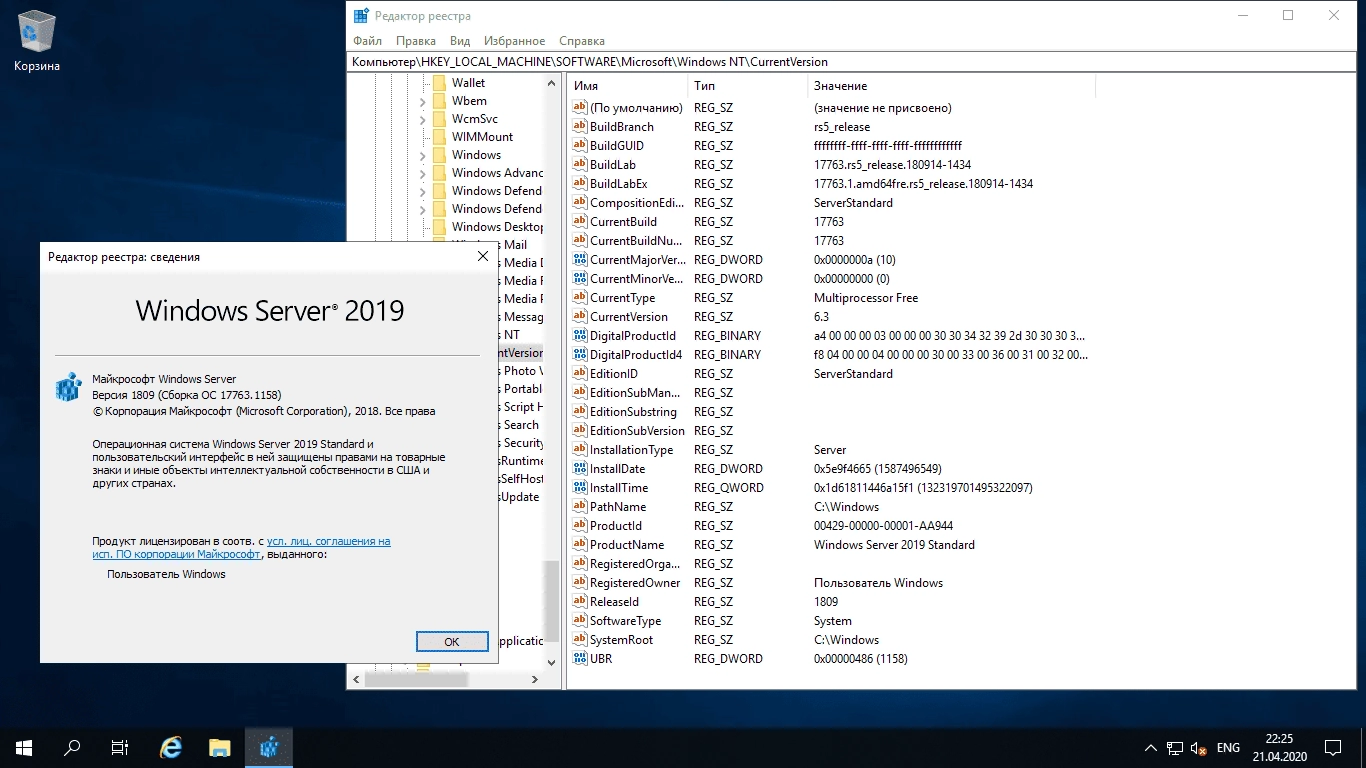Open taskbar search magnifier

pyautogui.click(x=72, y=747)
